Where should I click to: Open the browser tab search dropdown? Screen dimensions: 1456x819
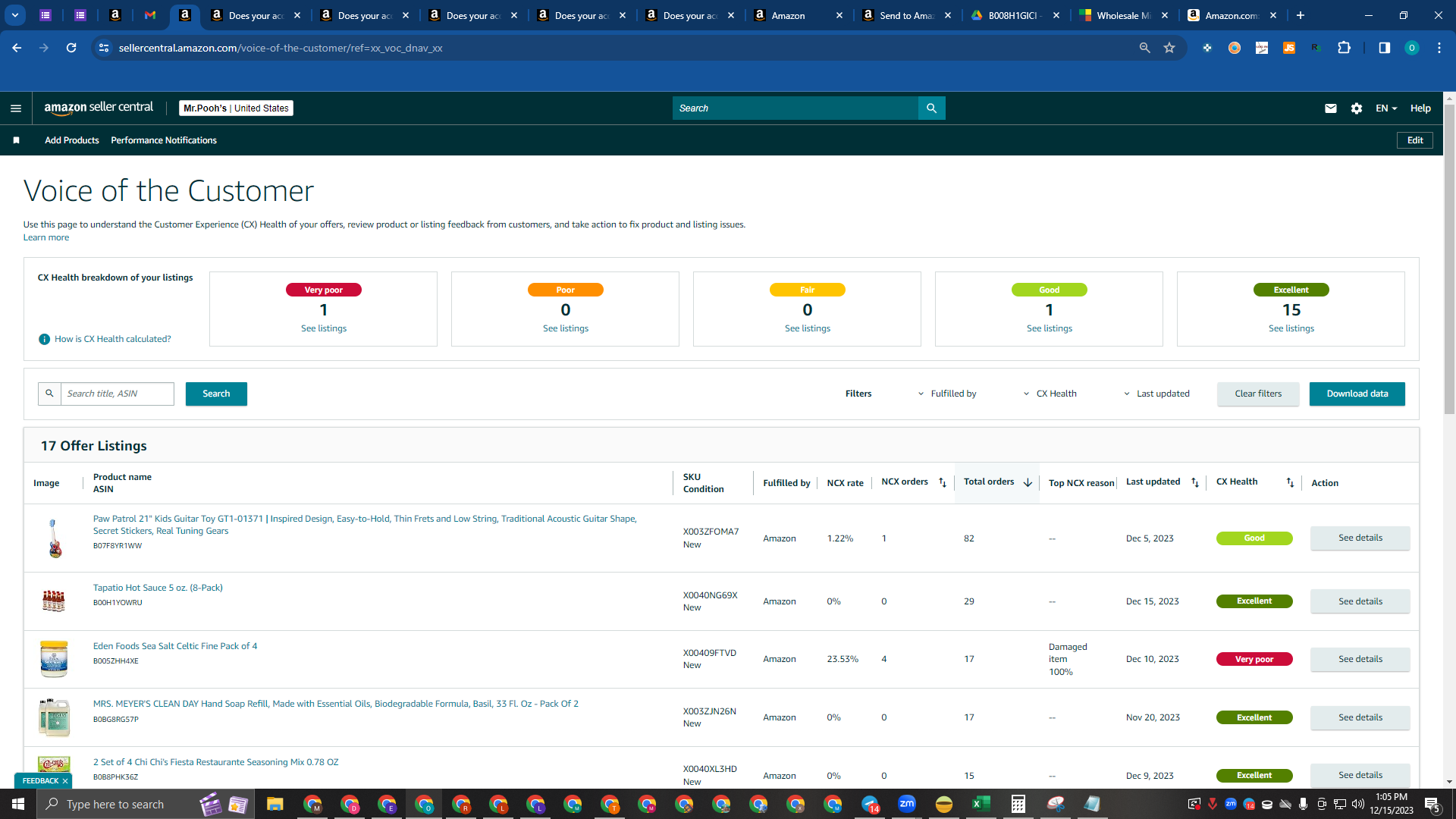(14, 15)
